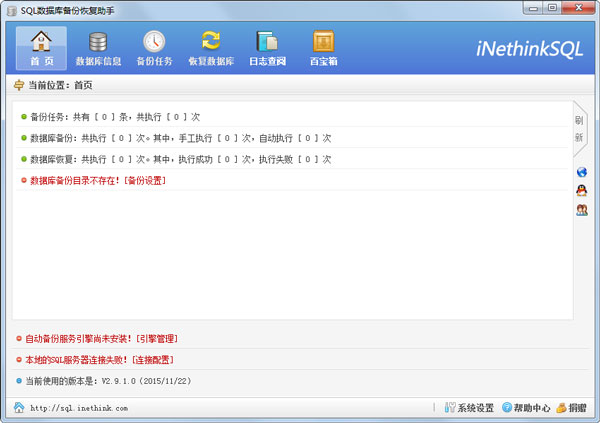Open 系统设置 in the status bar
The height and width of the screenshot is (423, 600).
point(469,408)
